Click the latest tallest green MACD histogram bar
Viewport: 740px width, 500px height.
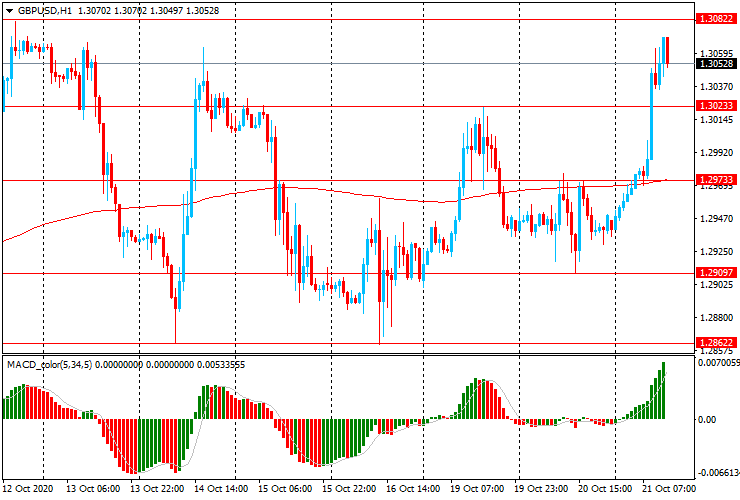click(663, 390)
